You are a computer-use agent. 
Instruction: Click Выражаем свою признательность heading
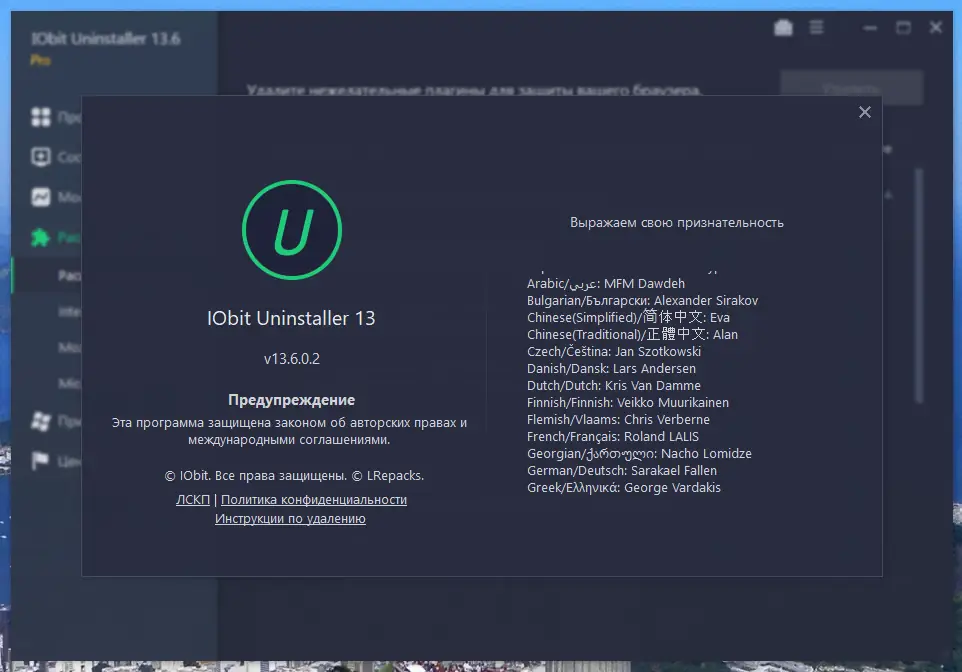point(677,223)
